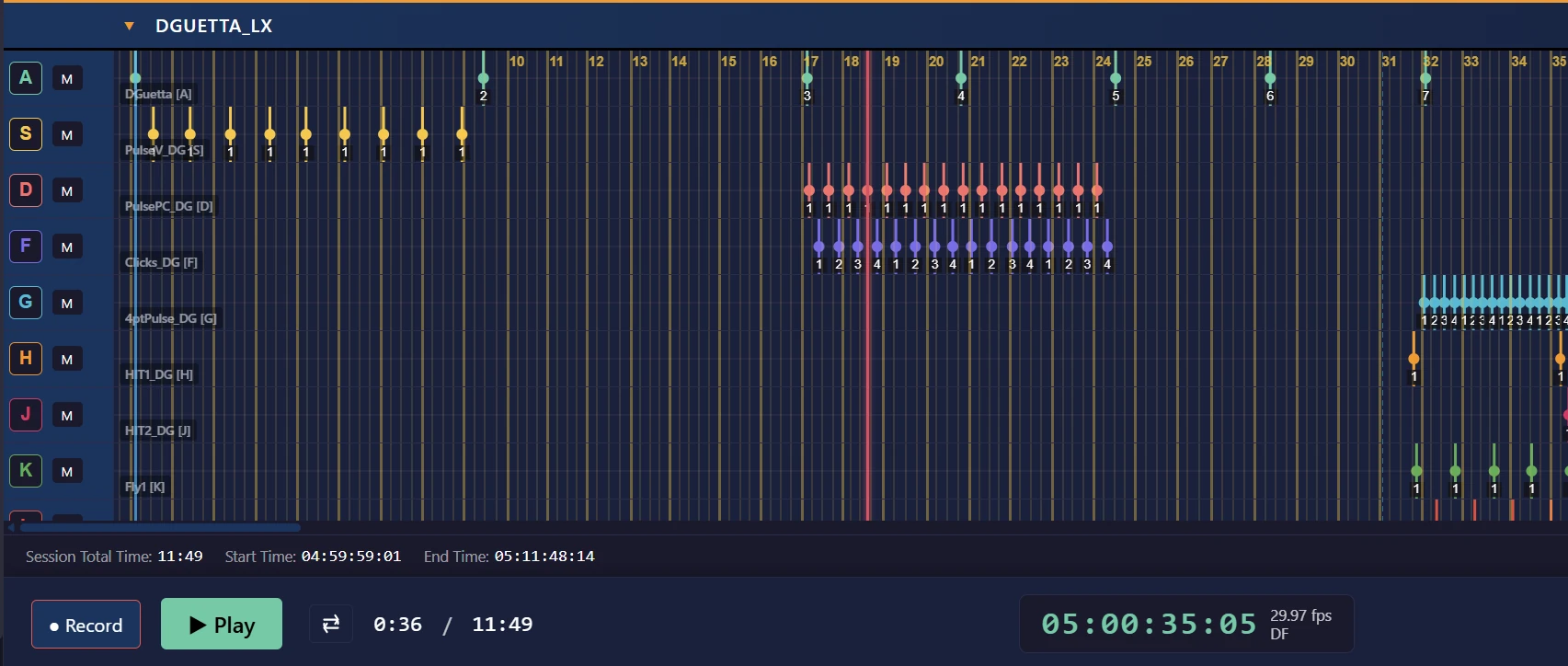The height and width of the screenshot is (666, 1568).
Task: Start recording with the Record button
Action: (86, 625)
